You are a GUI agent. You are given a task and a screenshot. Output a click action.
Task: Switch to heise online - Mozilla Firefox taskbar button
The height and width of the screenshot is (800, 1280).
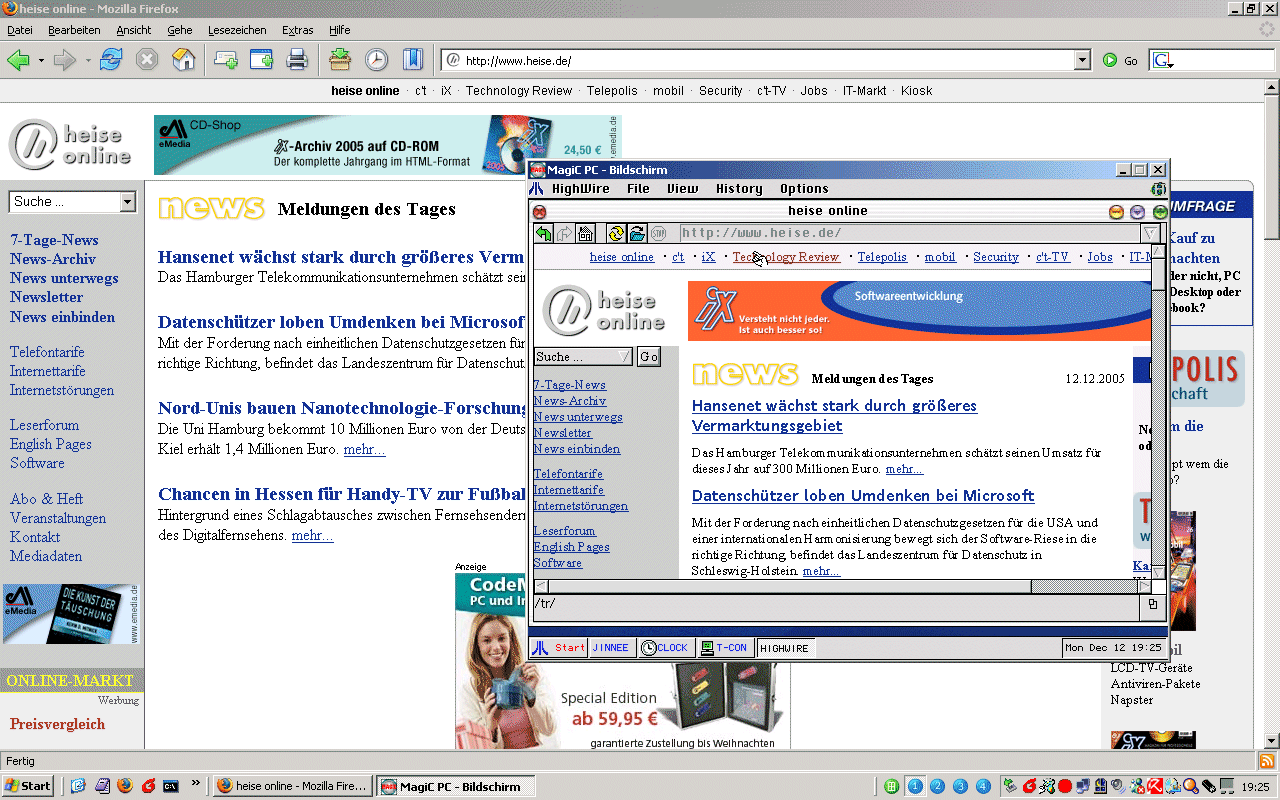[293, 786]
